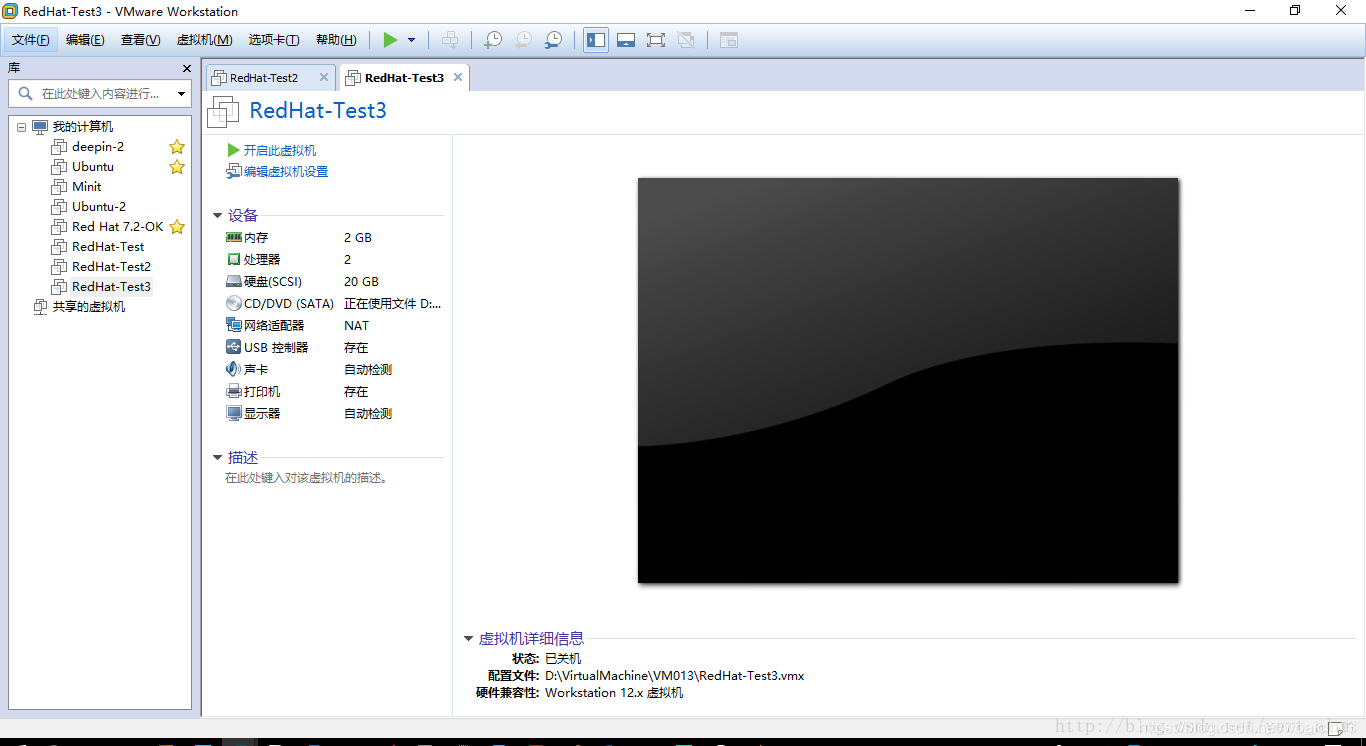Toggle favorite star on Ubuntu VM
1366x746 pixels.
pos(177,166)
